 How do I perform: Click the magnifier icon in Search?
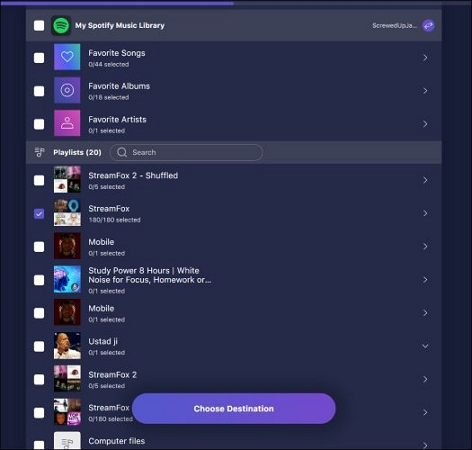click(122, 152)
